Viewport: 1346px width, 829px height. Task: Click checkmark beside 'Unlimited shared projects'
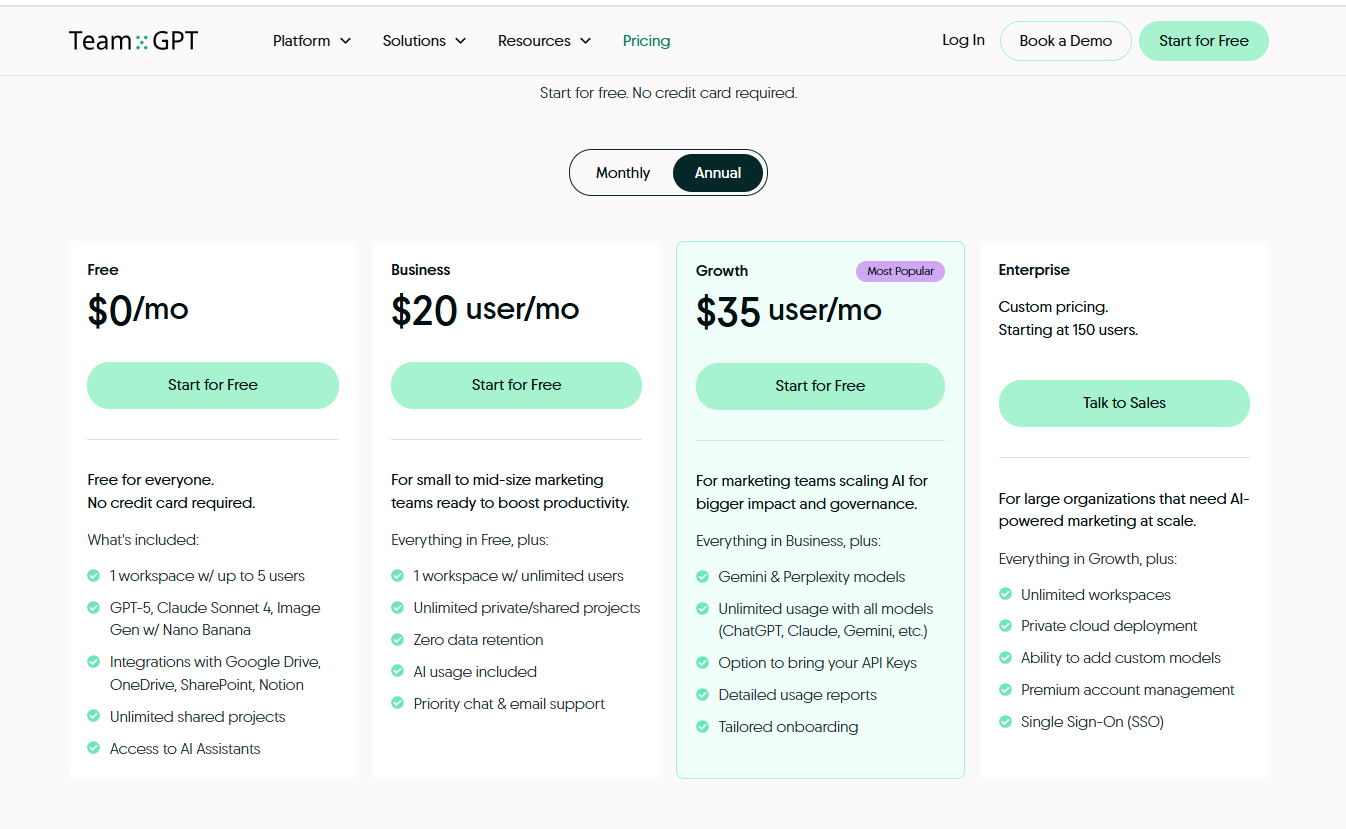coord(93,717)
